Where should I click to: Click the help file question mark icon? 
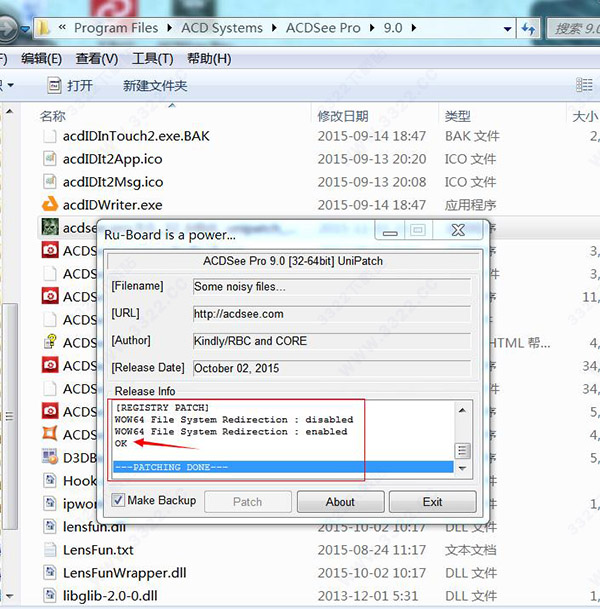click(50, 342)
